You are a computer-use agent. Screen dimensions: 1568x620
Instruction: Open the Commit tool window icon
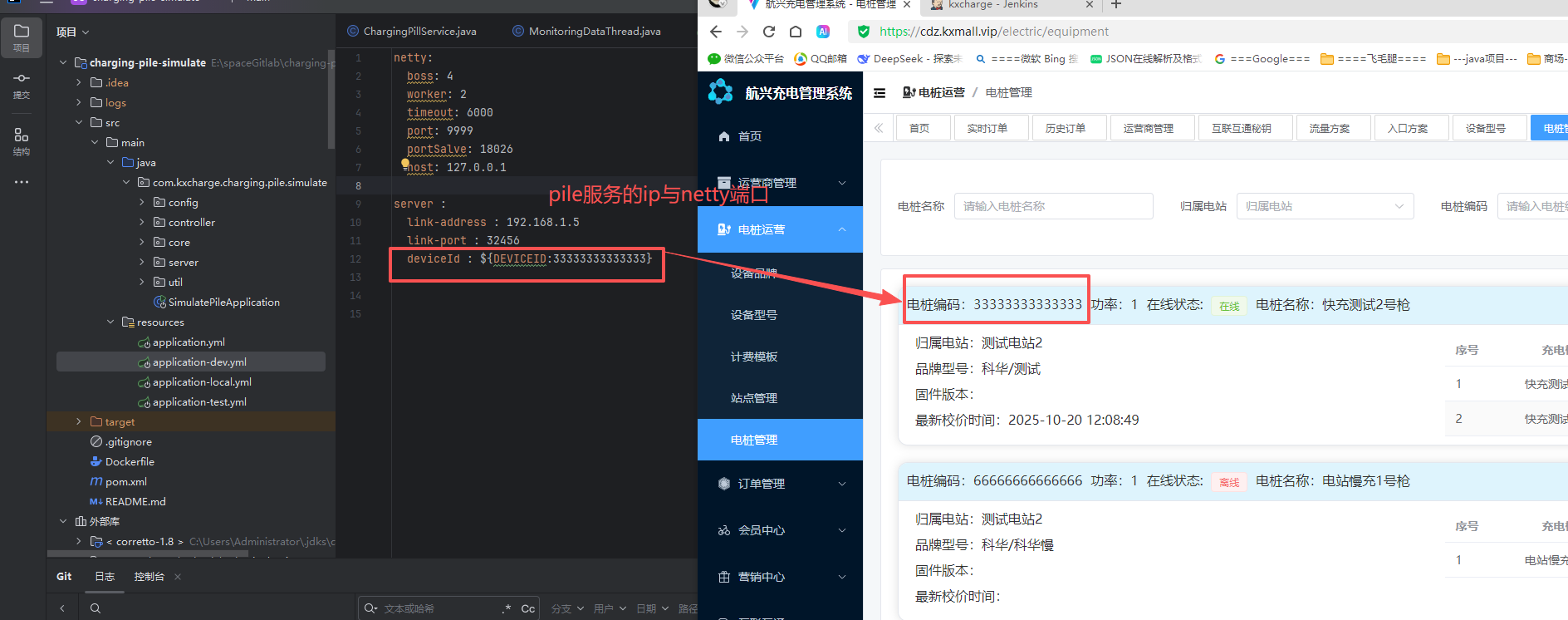click(x=22, y=84)
